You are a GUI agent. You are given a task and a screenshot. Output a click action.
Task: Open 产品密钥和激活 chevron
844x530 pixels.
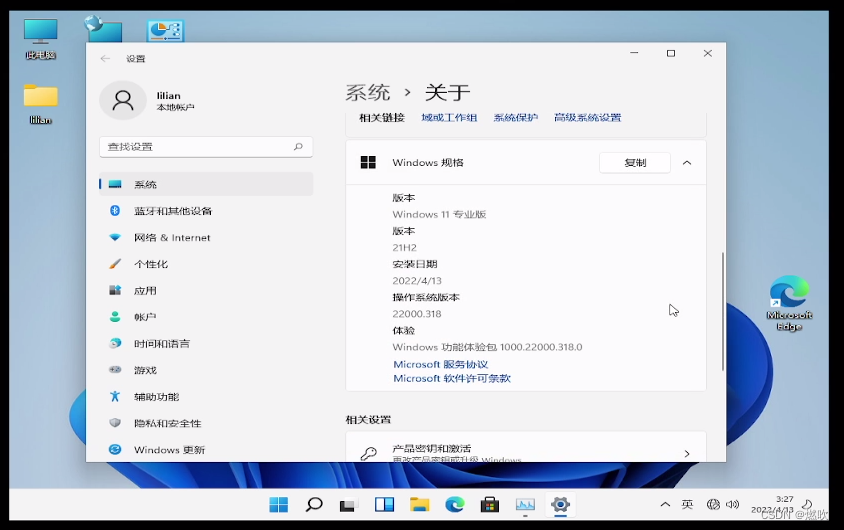(x=687, y=454)
